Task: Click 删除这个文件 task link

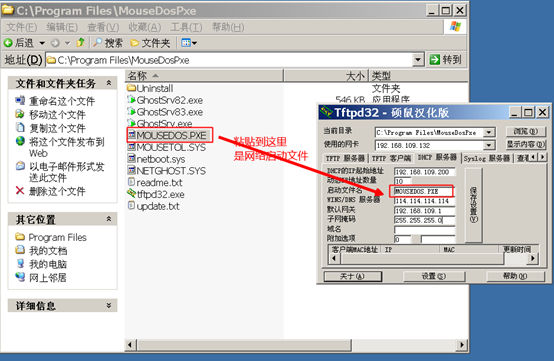Action: coord(57,191)
